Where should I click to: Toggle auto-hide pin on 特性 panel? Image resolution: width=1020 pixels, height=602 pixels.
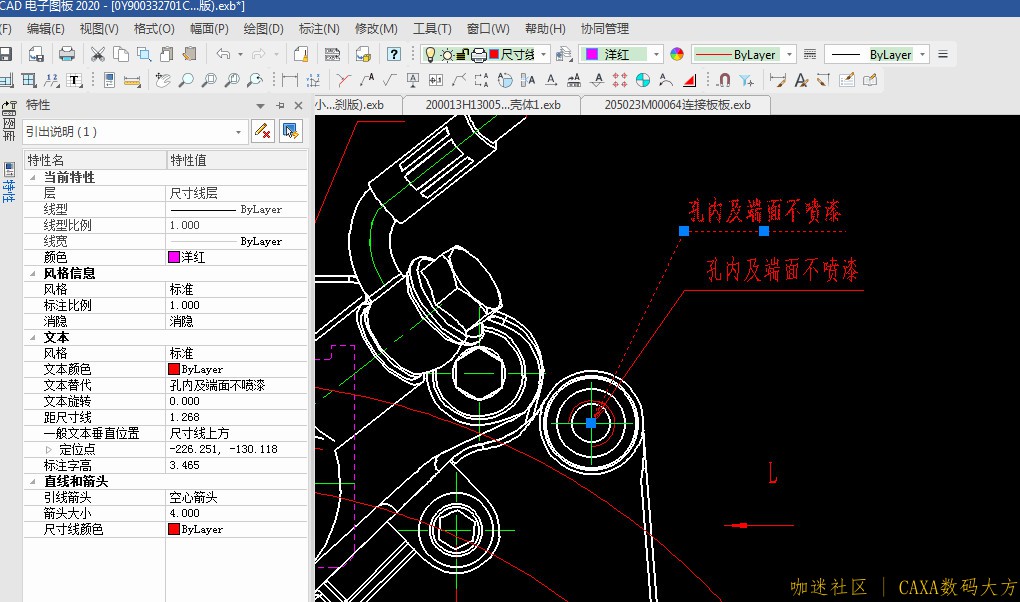pos(280,105)
